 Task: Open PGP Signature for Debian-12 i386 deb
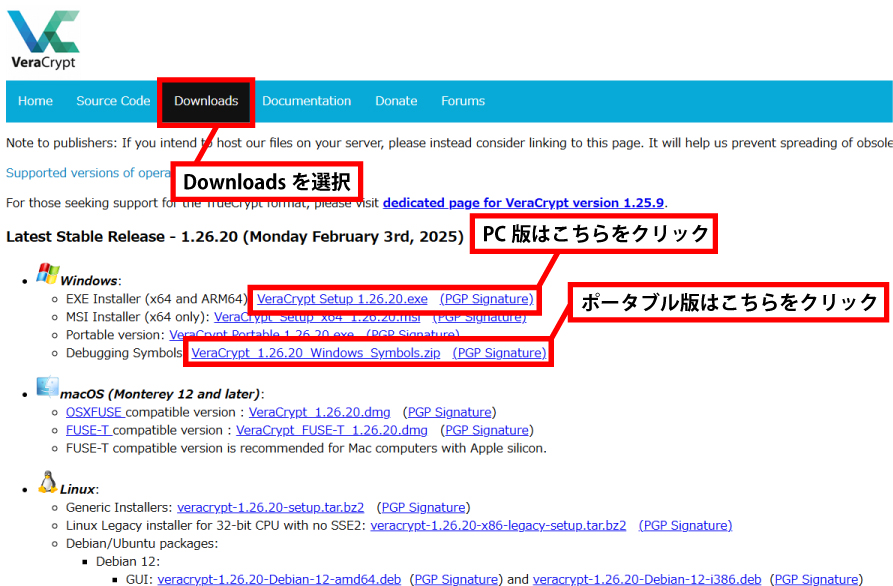[x=817, y=579]
